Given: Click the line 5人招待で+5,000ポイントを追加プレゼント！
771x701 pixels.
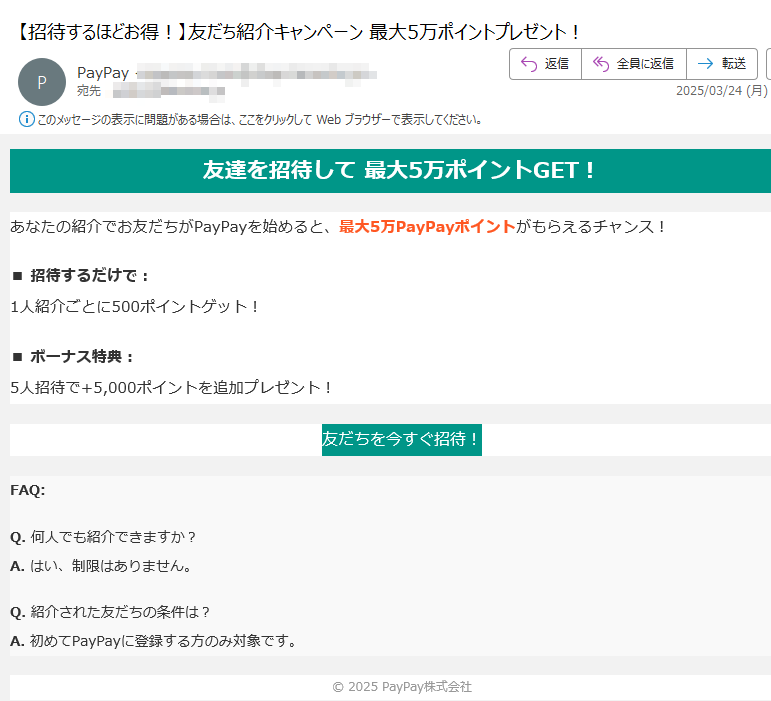Looking at the screenshot, I should 171,388.
